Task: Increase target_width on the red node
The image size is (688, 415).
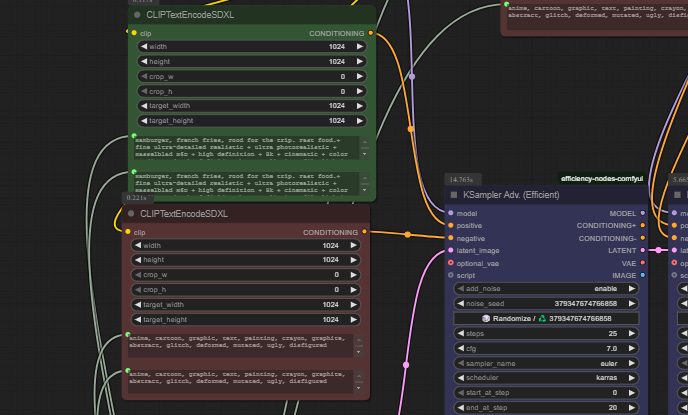Action: 354,304
